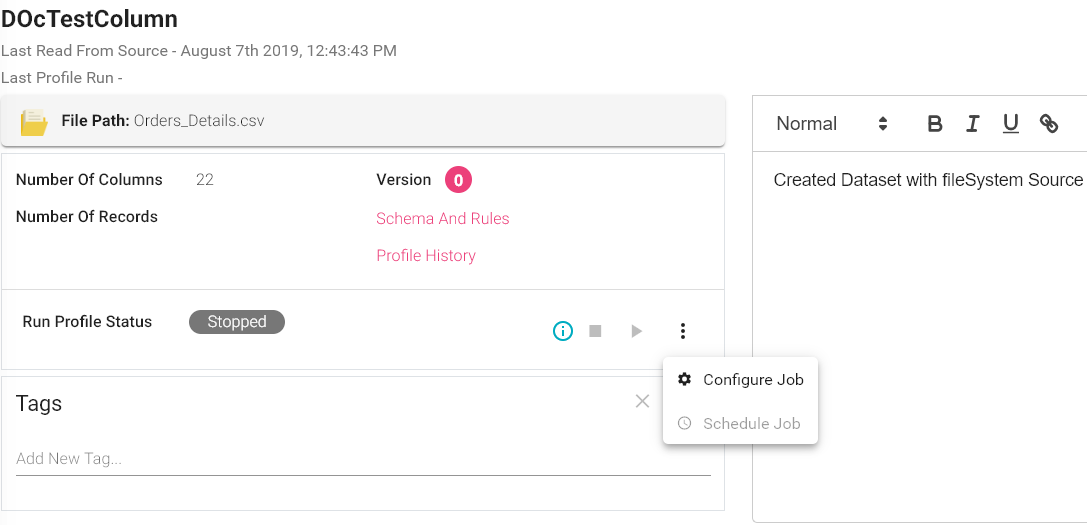Viewport: 1087px width, 525px height.
Task: Click the Stopped status chip
Action: 237,322
